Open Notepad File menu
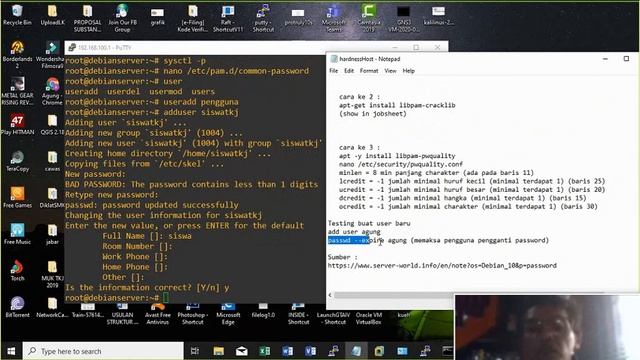The height and width of the screenshot is (360, 640). (x=333, y=71)
